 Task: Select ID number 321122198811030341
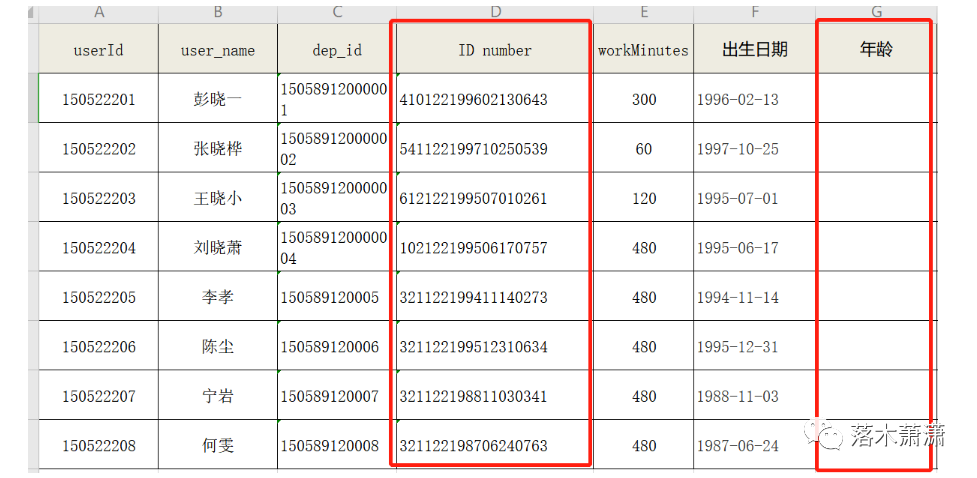tap(495, 395)
